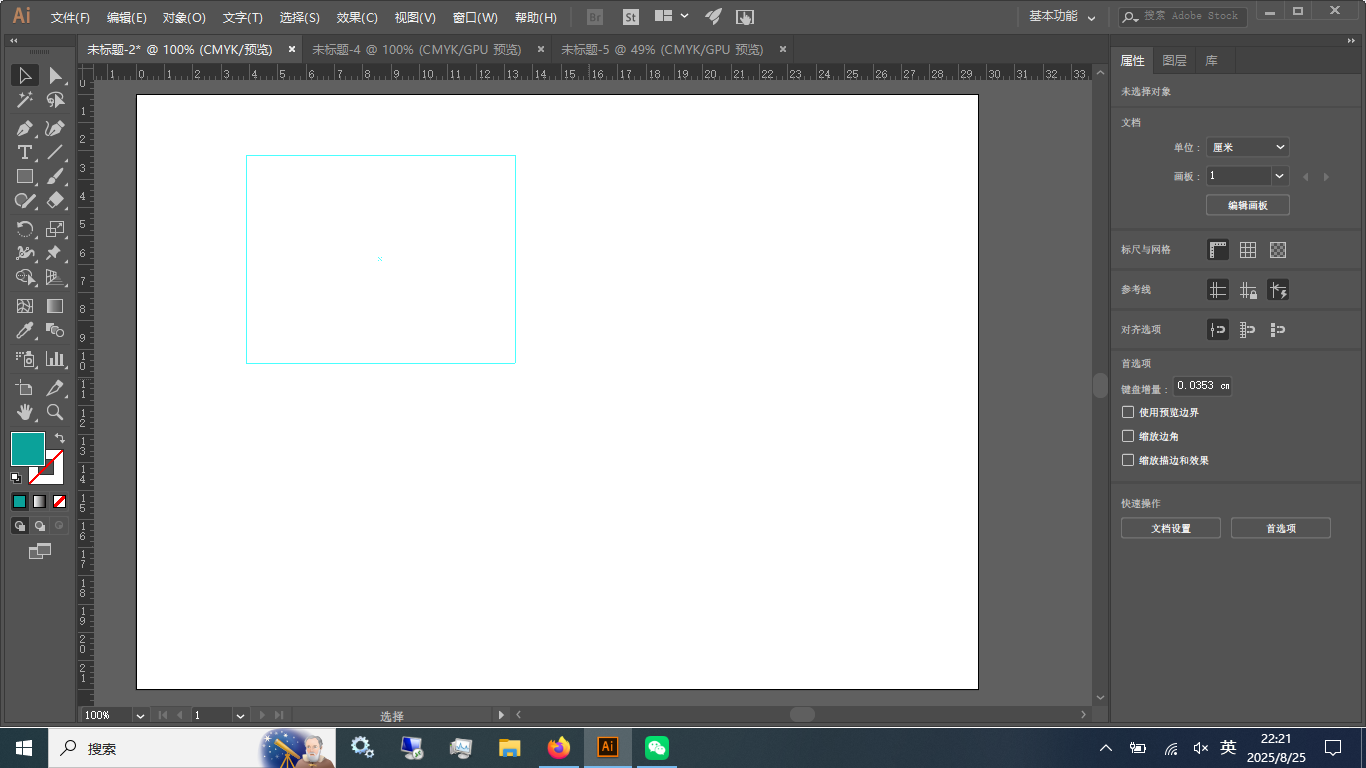Open the 文件(F) menu
The image size is (1366, 768).
coord(70,18)
